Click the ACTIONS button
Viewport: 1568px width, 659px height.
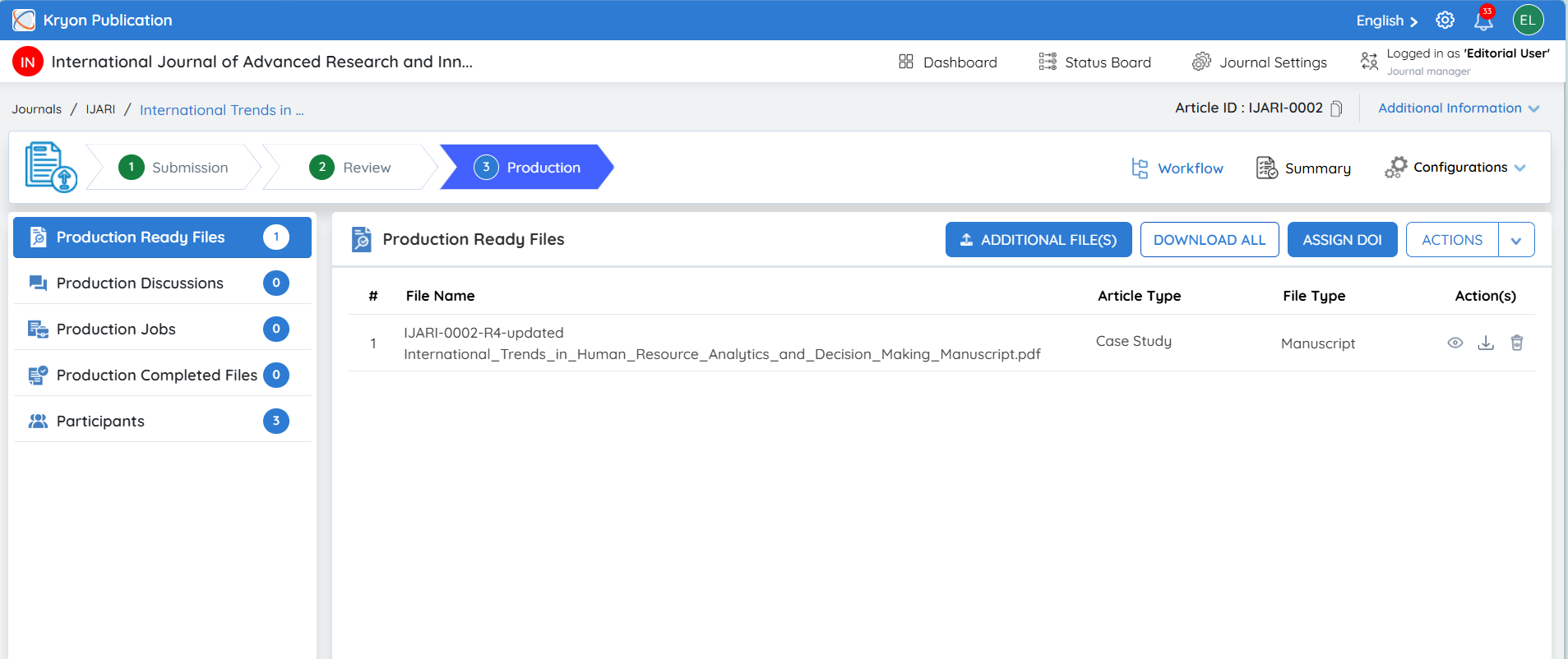1452,240
